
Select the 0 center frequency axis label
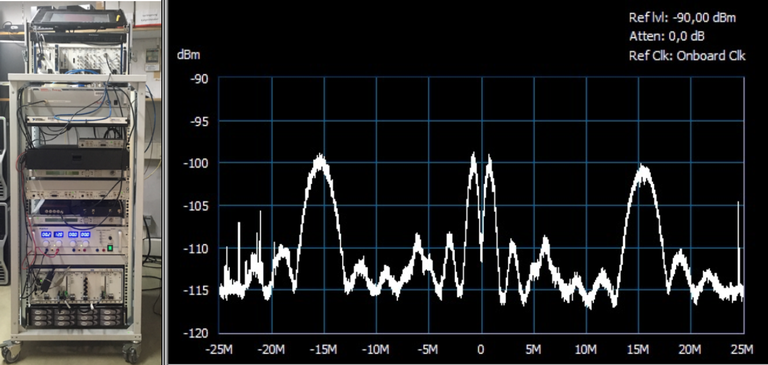tap(481, 350)
